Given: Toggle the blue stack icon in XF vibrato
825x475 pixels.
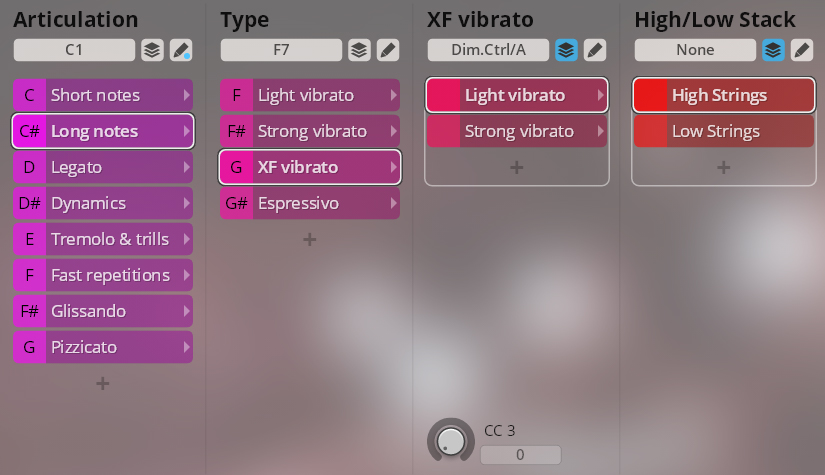Looking at the screenshot, I should (x=566, y=50).
